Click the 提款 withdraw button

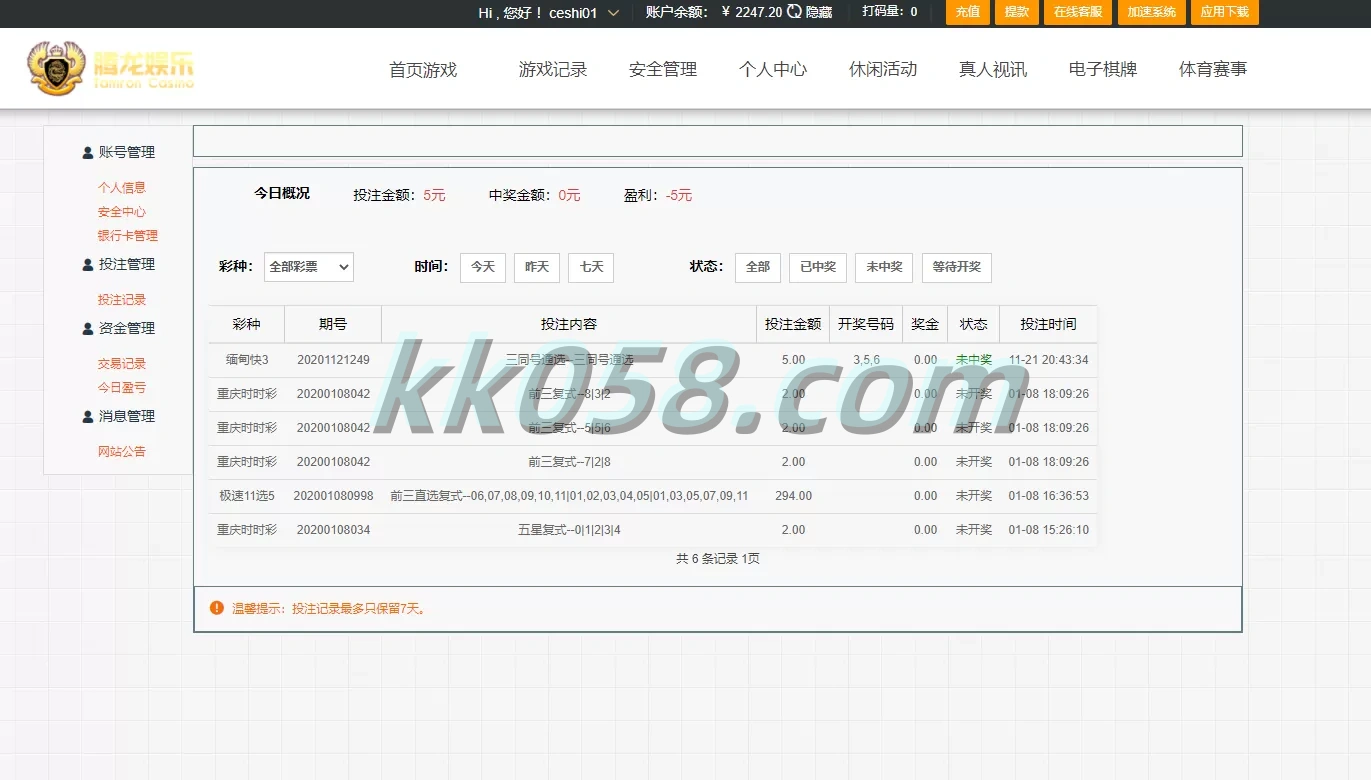pos(1017,12)
